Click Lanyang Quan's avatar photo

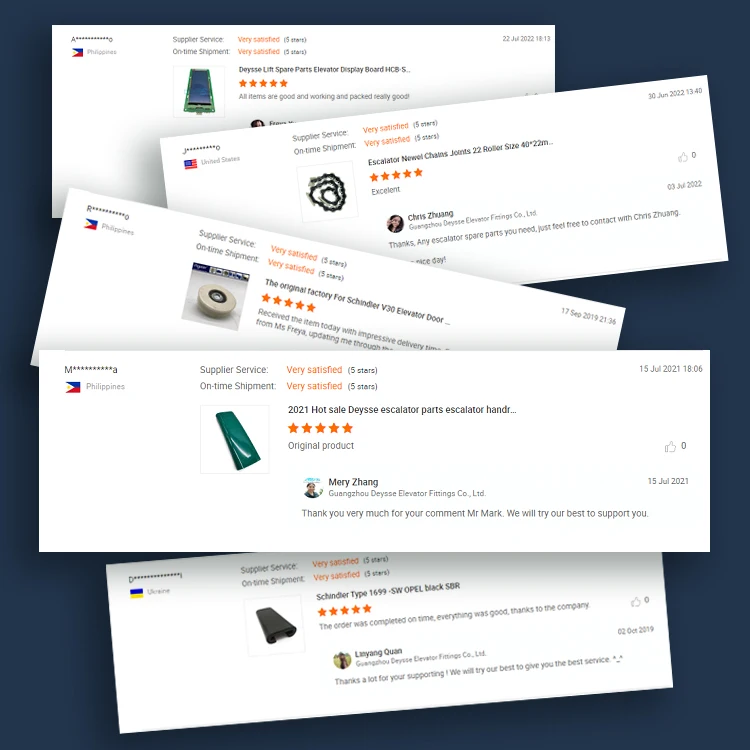[342, 661]
